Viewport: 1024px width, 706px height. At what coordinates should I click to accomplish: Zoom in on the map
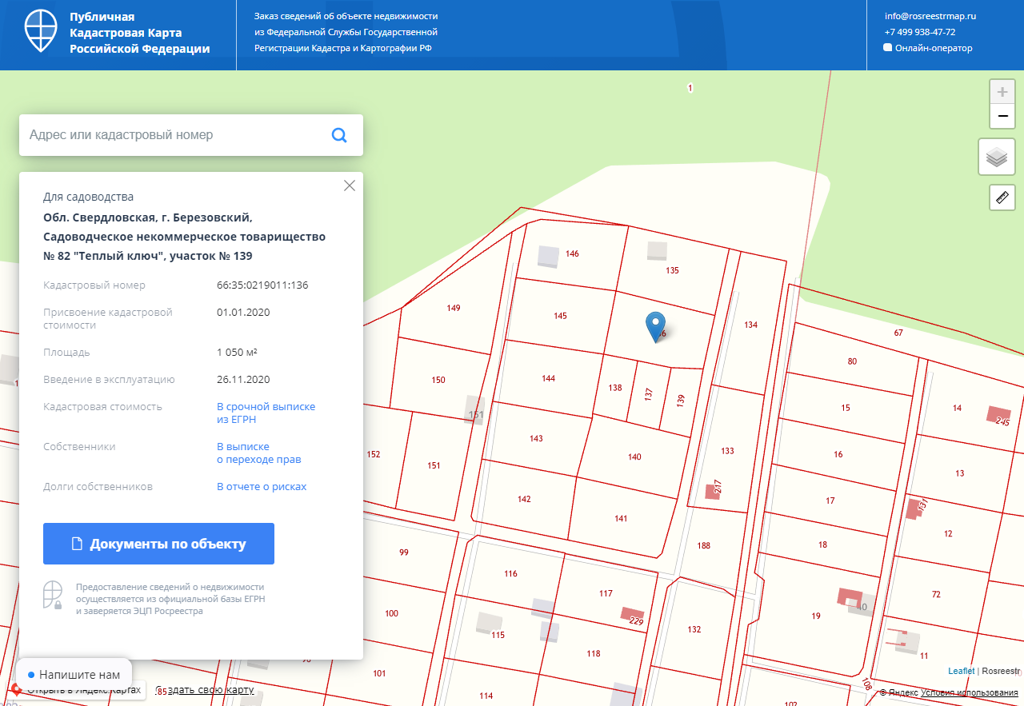[1002, 92]
